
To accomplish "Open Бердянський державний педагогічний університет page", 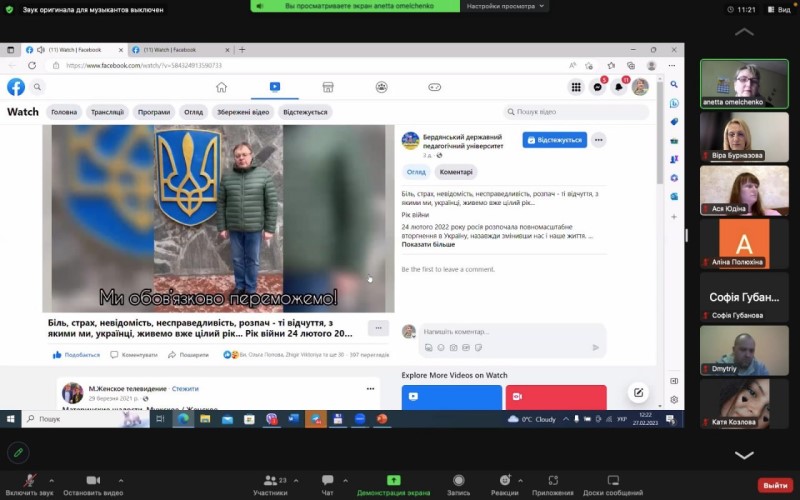I will tap(463, 141).
